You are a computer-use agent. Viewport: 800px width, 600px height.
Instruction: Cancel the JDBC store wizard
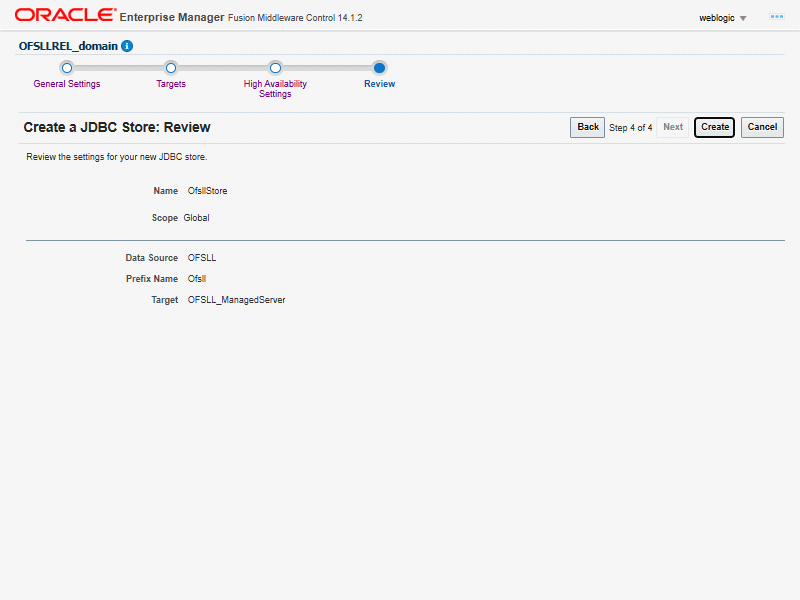pos(762,127)
